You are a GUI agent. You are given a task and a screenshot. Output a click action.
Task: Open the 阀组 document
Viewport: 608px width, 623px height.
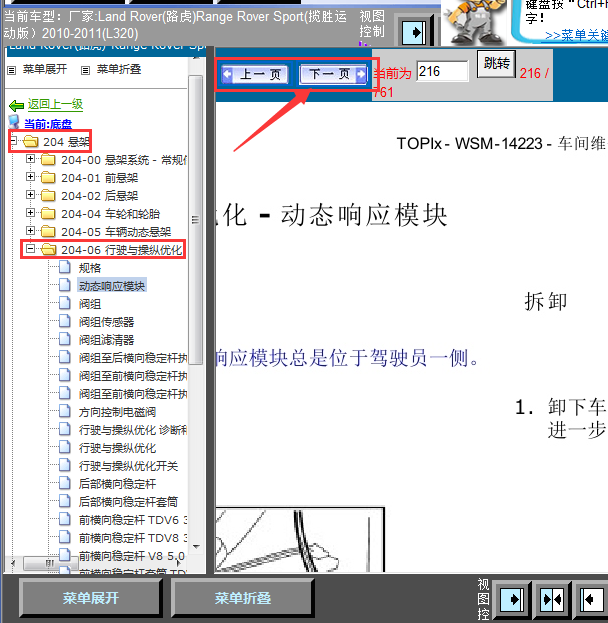point(90,304)
